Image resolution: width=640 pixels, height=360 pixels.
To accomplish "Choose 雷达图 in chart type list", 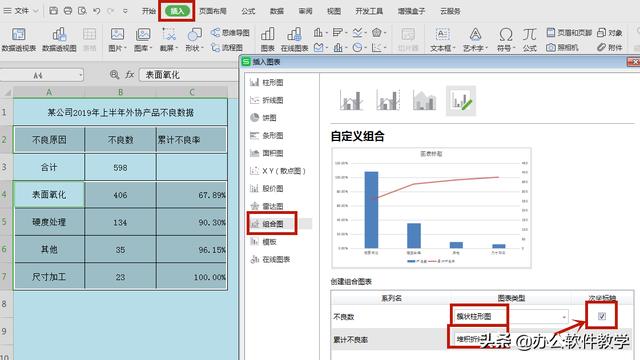I will tap(267, 206).
